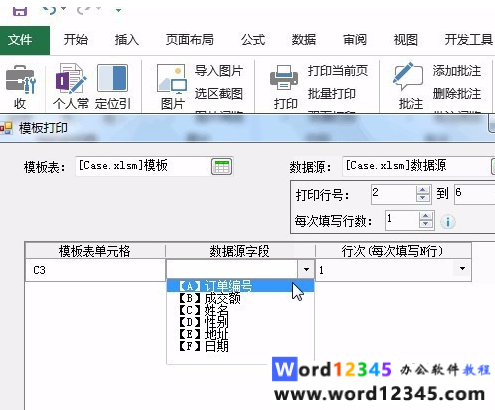Image resolution: width=495 pixels, height=410 pixels.
Task: Open the 开发工具 ribbon tab
Action: pos(468,40)
